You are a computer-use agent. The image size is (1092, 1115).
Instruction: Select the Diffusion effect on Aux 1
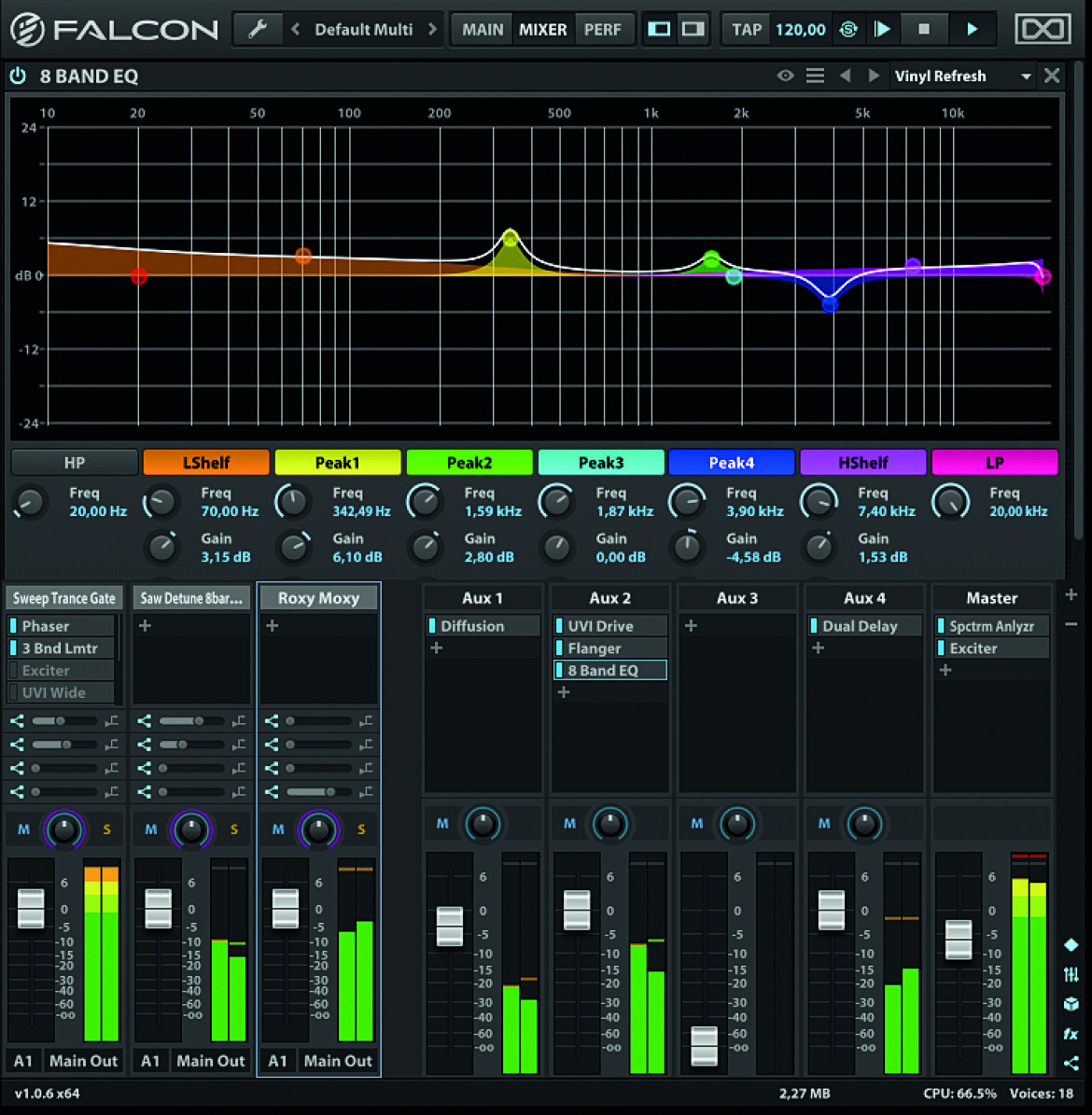point(483,626)
